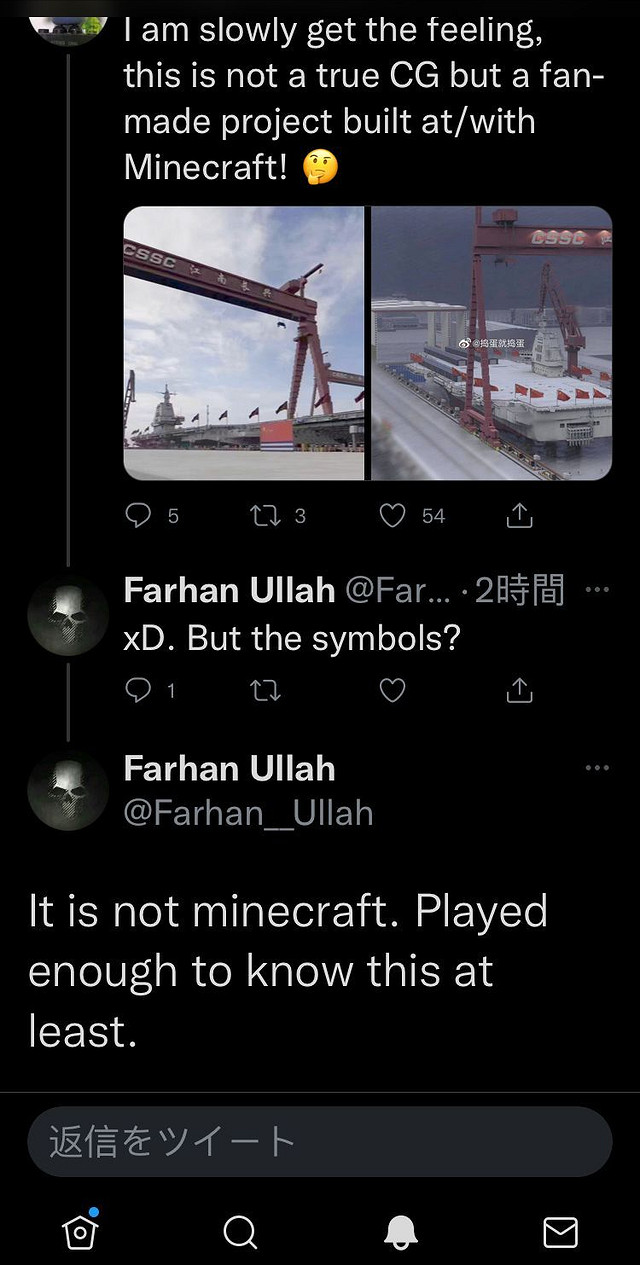The width and height of the screenshot is (640, 1265).
Task: Click the retweet icon showing 3 retweets
Action: click(x=264, y=515)
